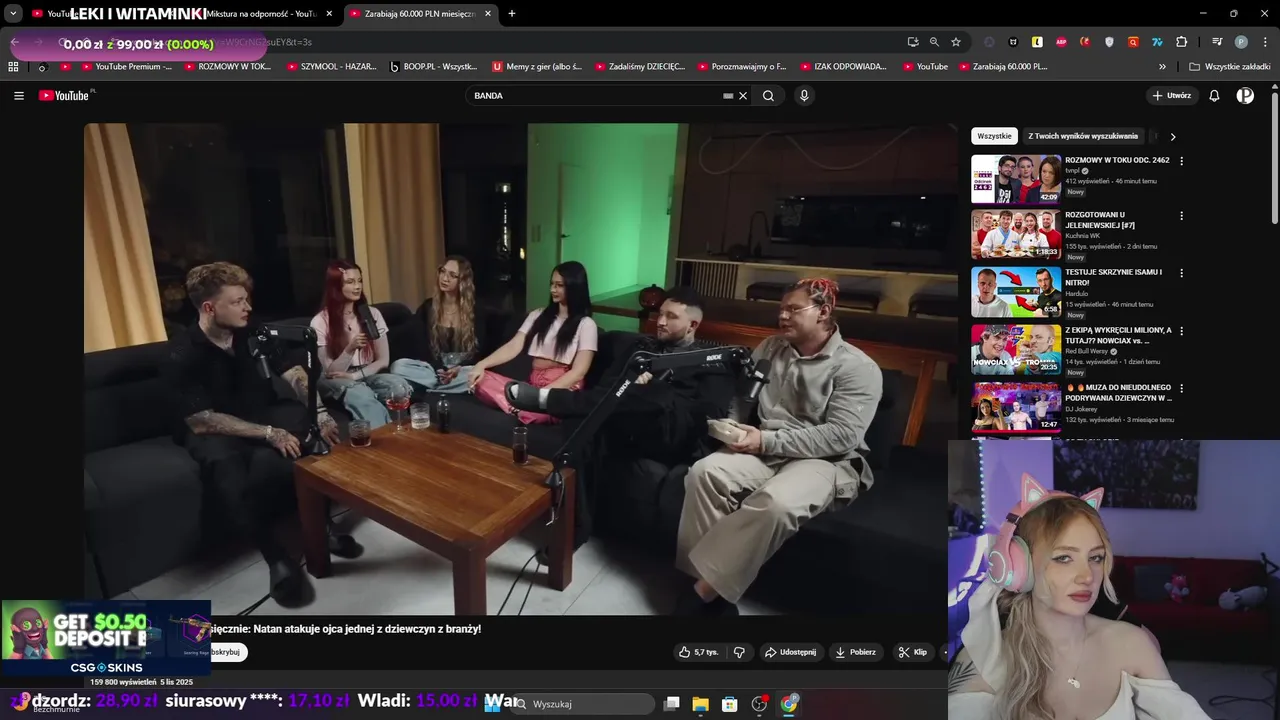Close the Mikstura na odporność tab
Viewport: 1280px width, 720px height.
click(x=329, y=14)
